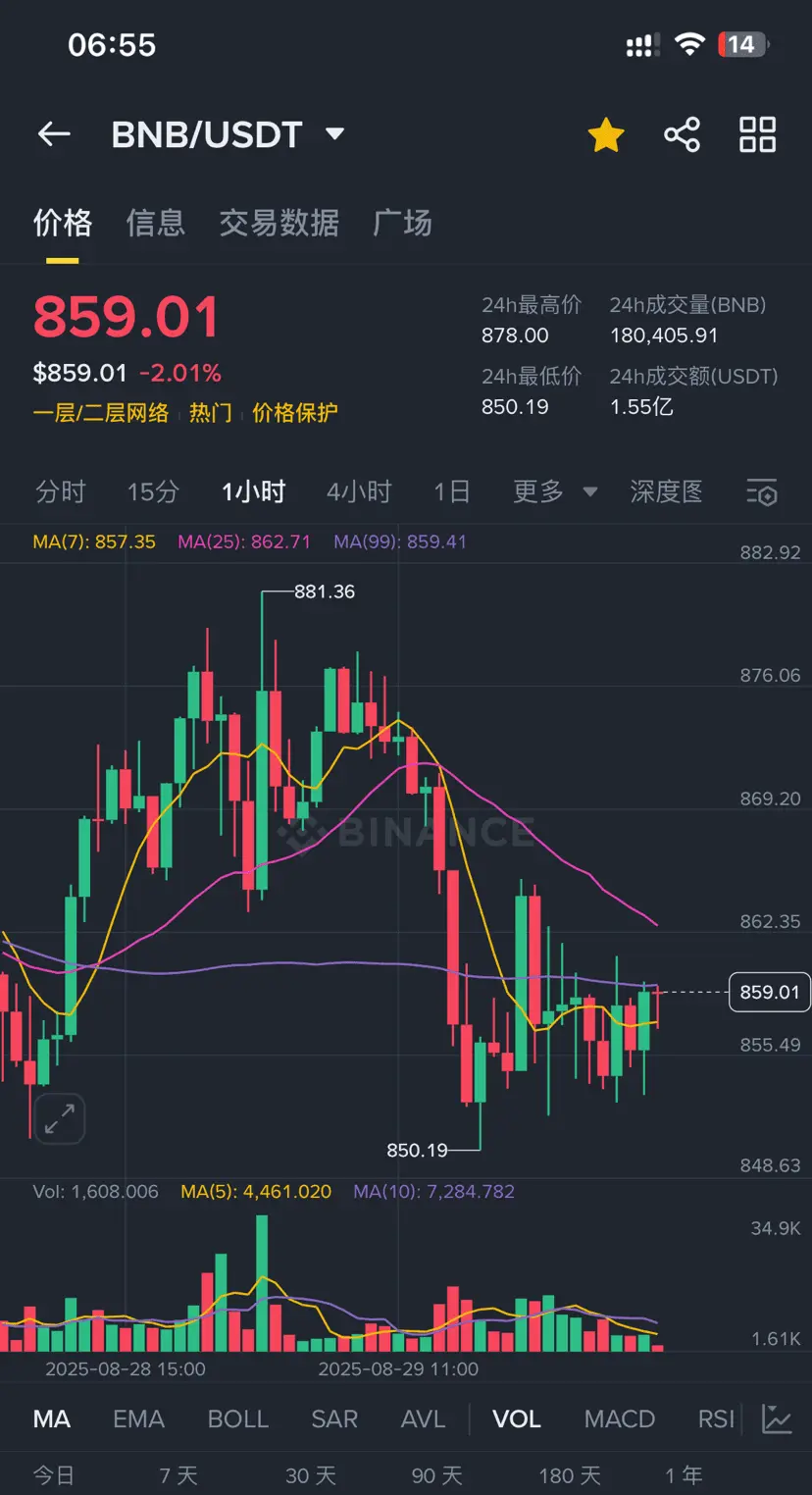Open the 深度图 depth chart
Screen dimensions: 812x1495
[667, 491]
